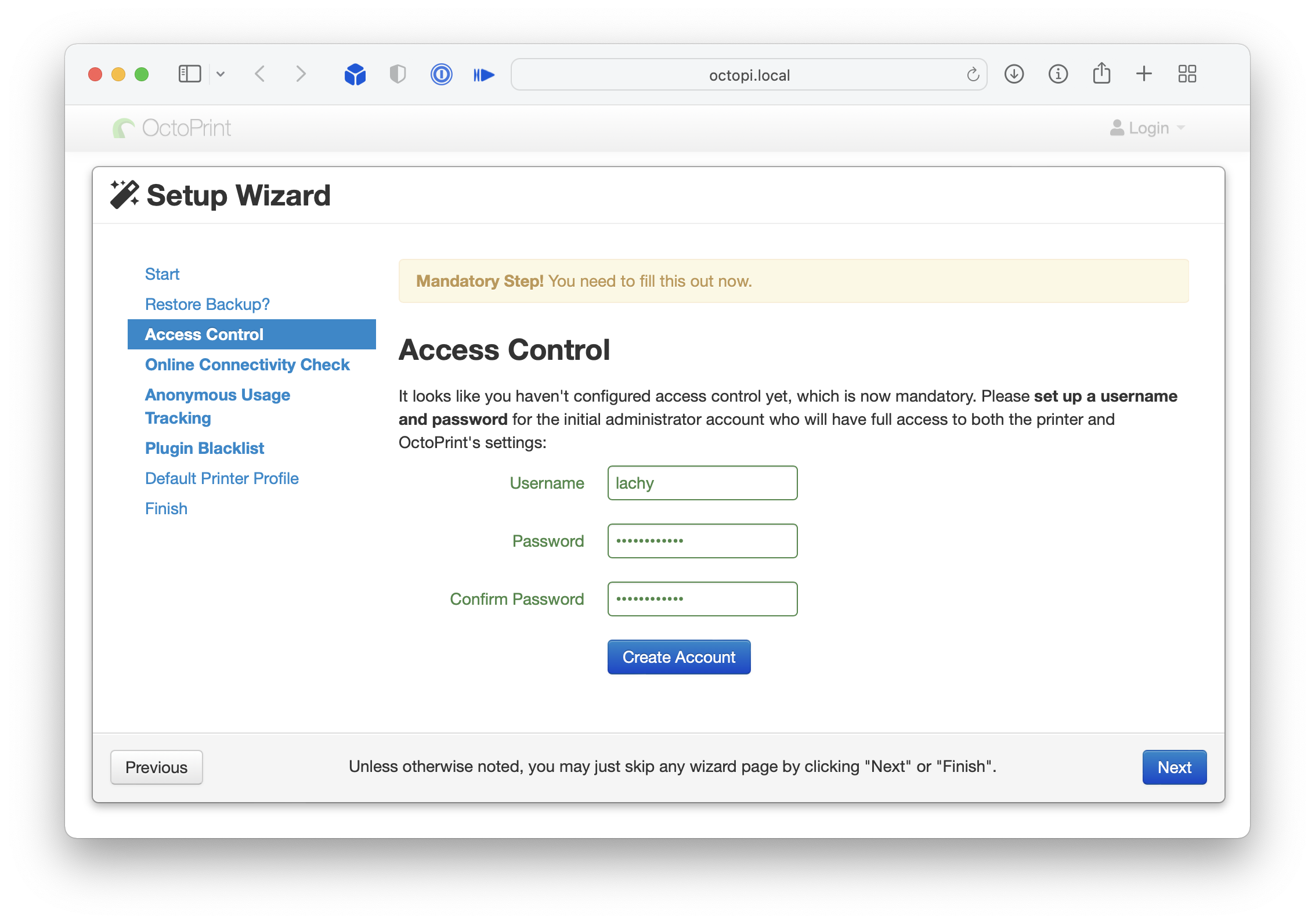Click the Next button
Screen dimensions: 1315x924
[x=1175, y=767]
